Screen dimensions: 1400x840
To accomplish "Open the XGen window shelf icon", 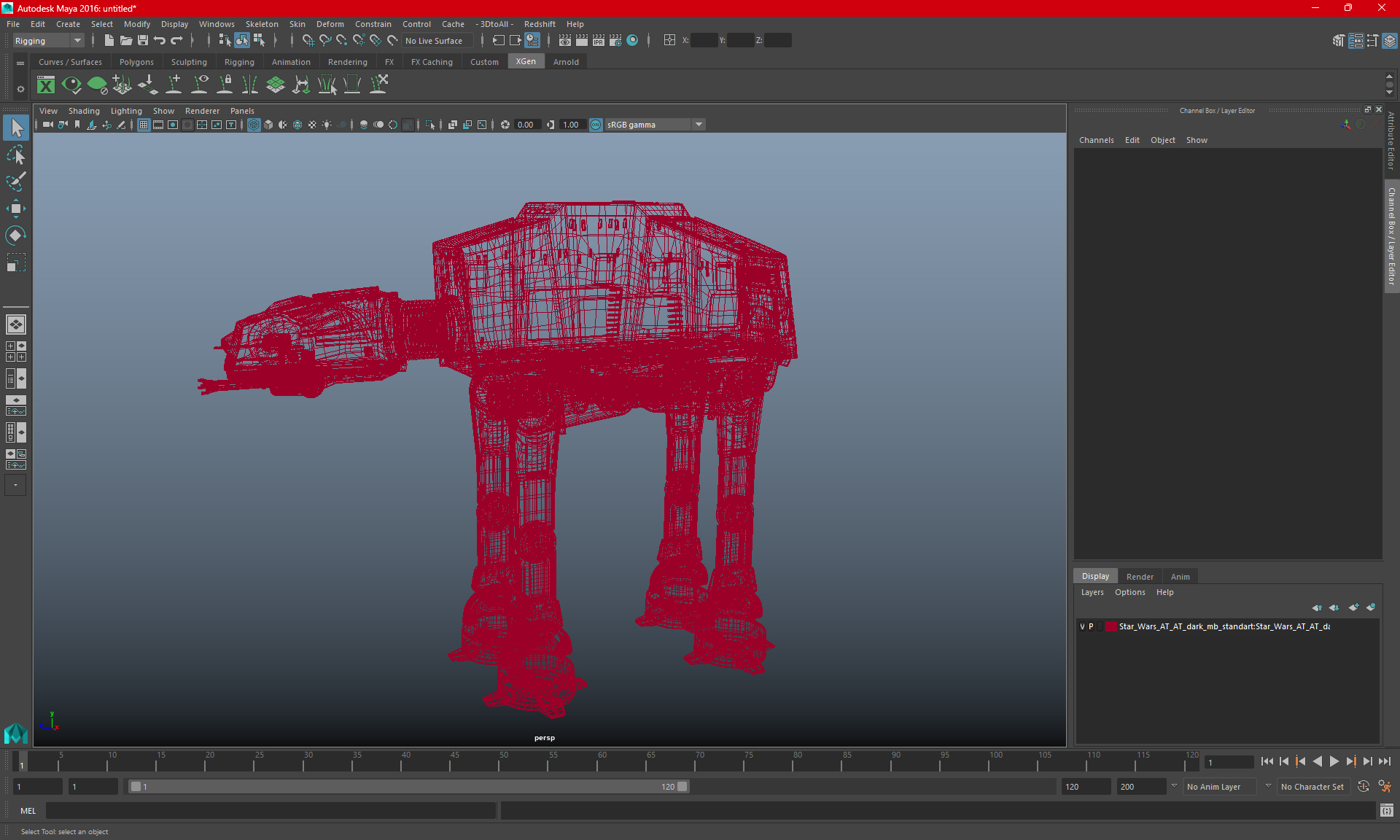I will tap(46, 85).
